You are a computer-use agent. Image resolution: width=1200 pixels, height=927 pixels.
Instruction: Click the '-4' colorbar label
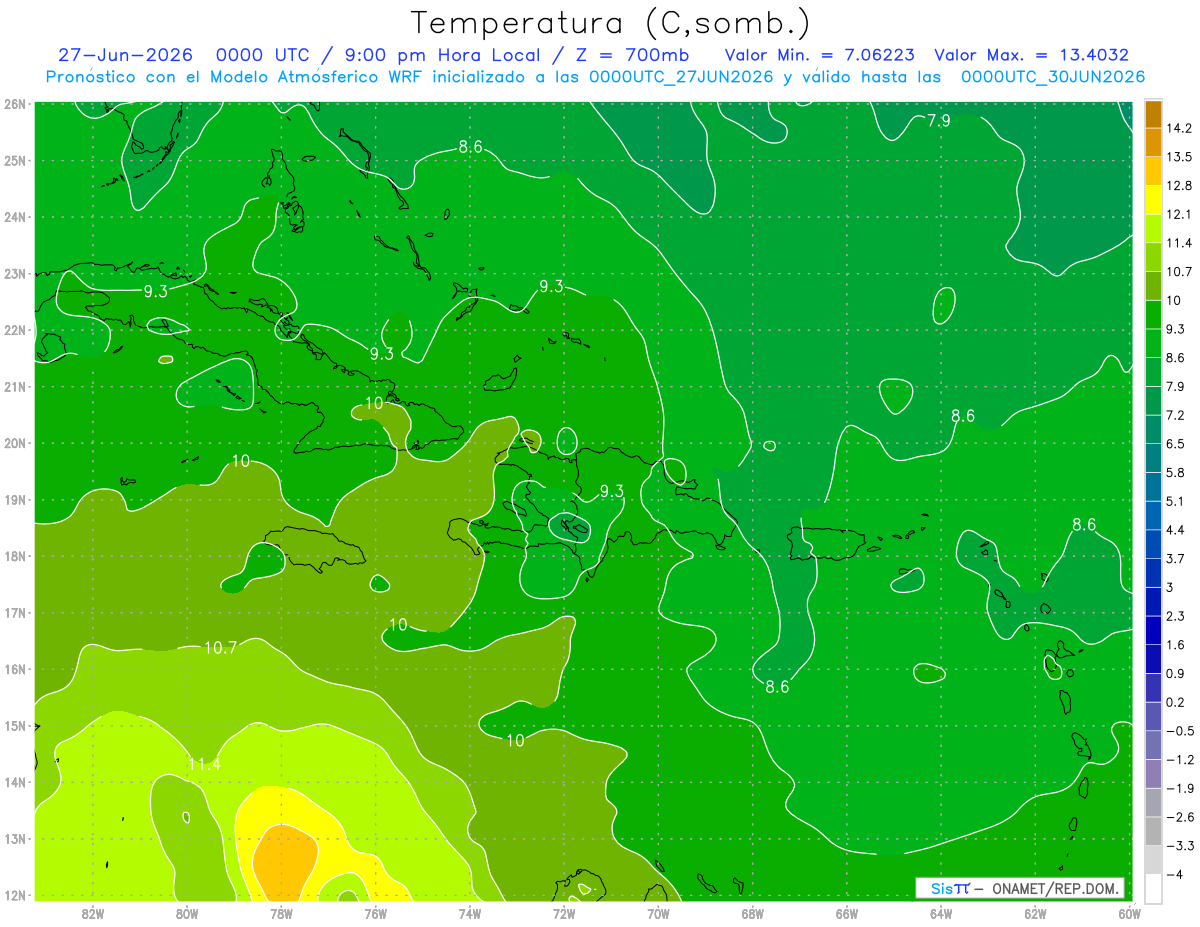pyautogui.click(x=1175, y=874)
